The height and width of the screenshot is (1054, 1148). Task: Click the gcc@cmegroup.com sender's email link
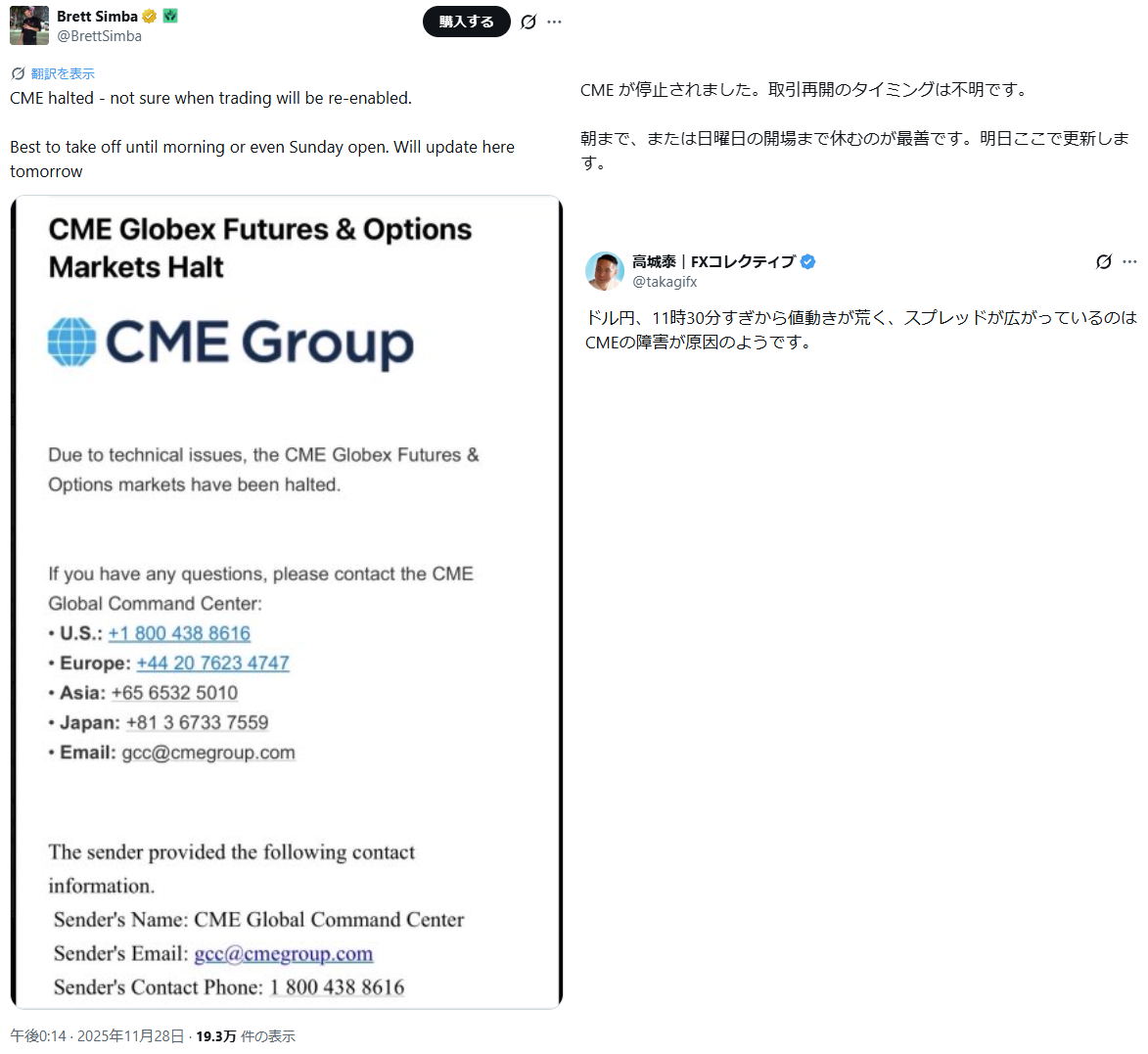click(283, 953)
